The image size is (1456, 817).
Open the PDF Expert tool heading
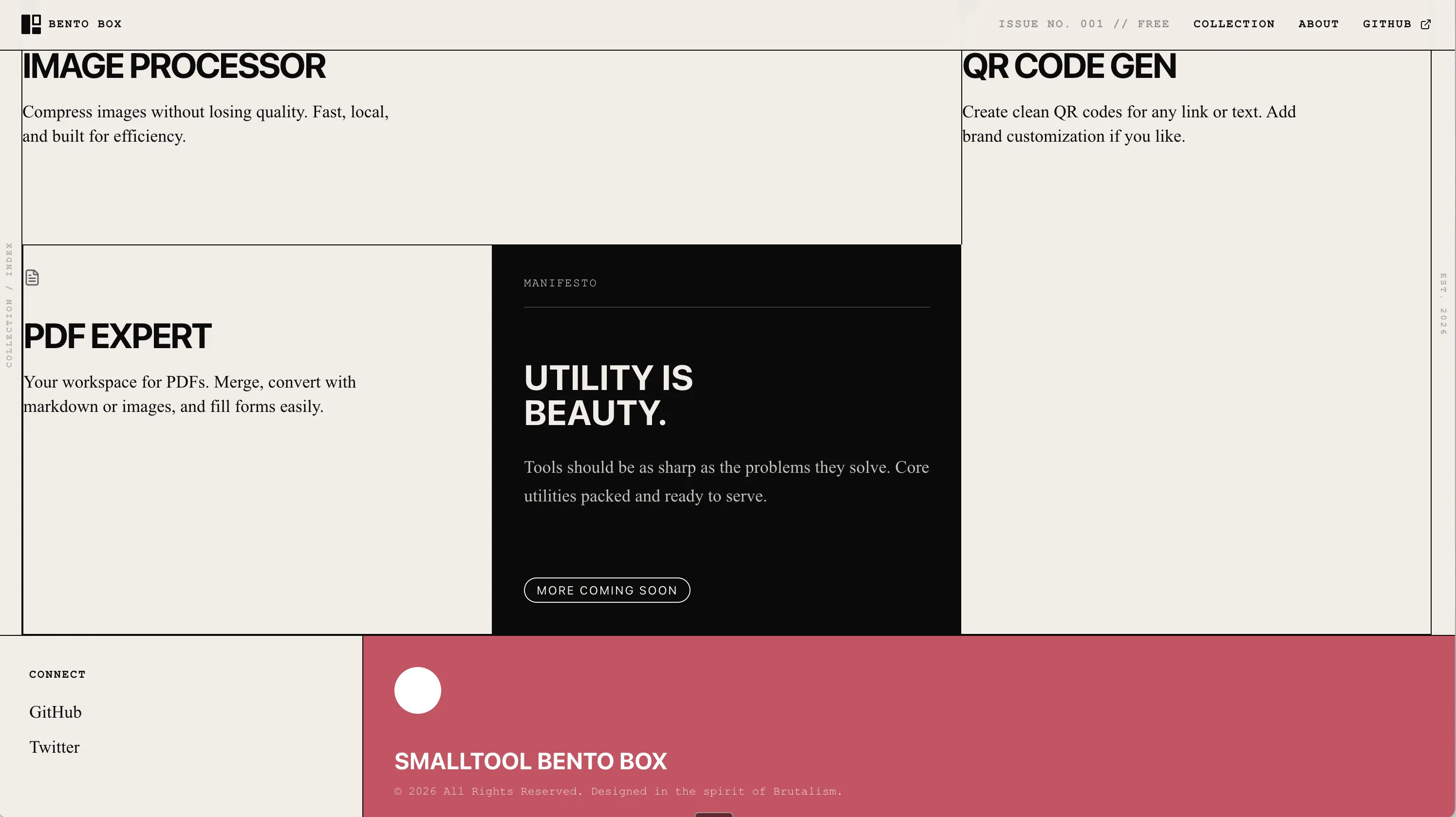pos(117,336)
